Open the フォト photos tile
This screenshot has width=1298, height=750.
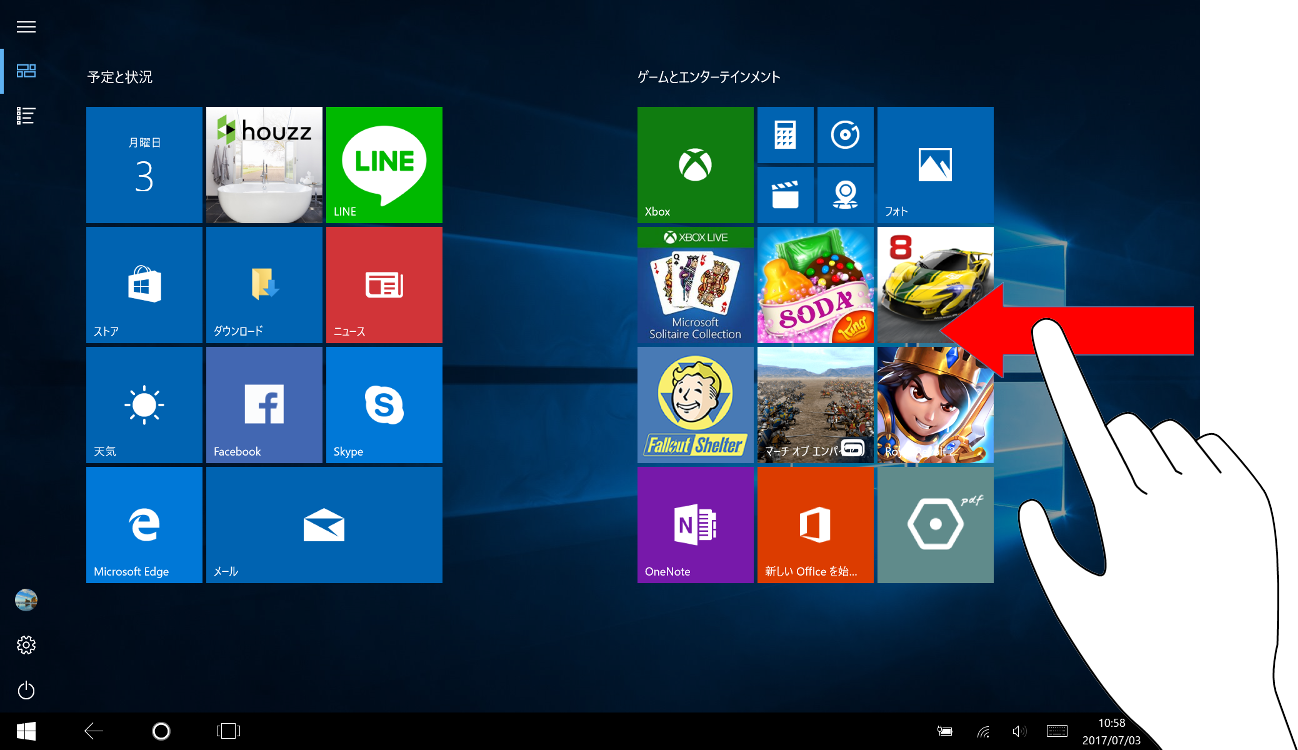pyautogui.click(x=935, y=165)
